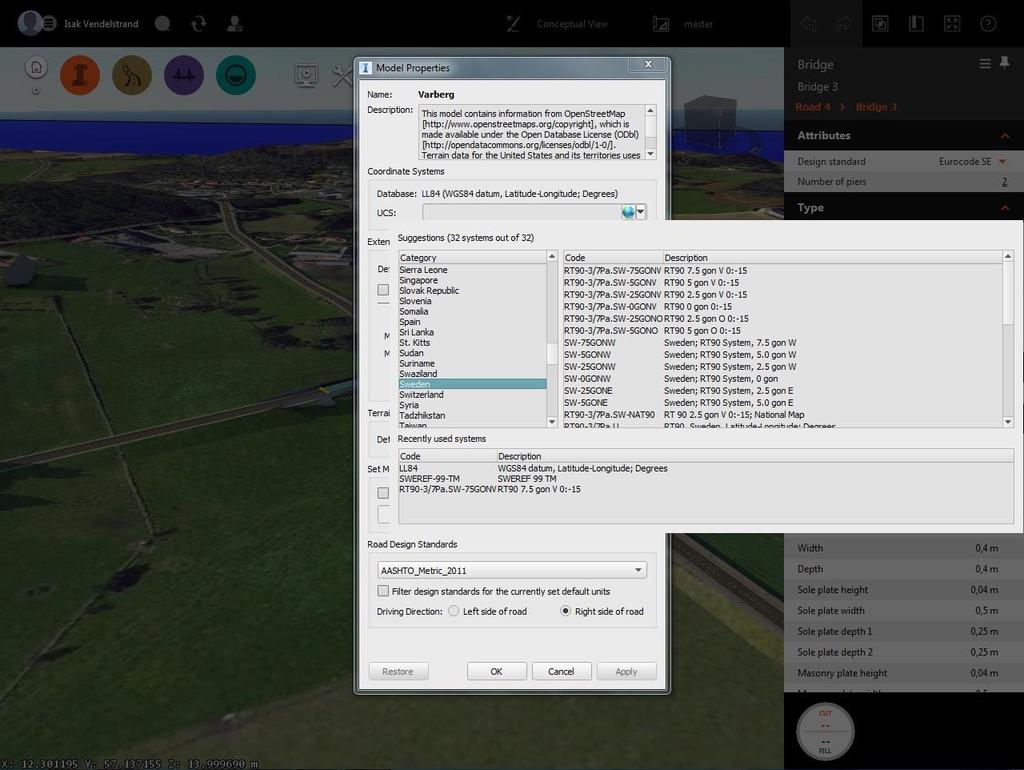Click the sync arrows icon in top bar
The height and width of the screenshot is (770, 1024).
pyautogui.click(x=199, y=24)
